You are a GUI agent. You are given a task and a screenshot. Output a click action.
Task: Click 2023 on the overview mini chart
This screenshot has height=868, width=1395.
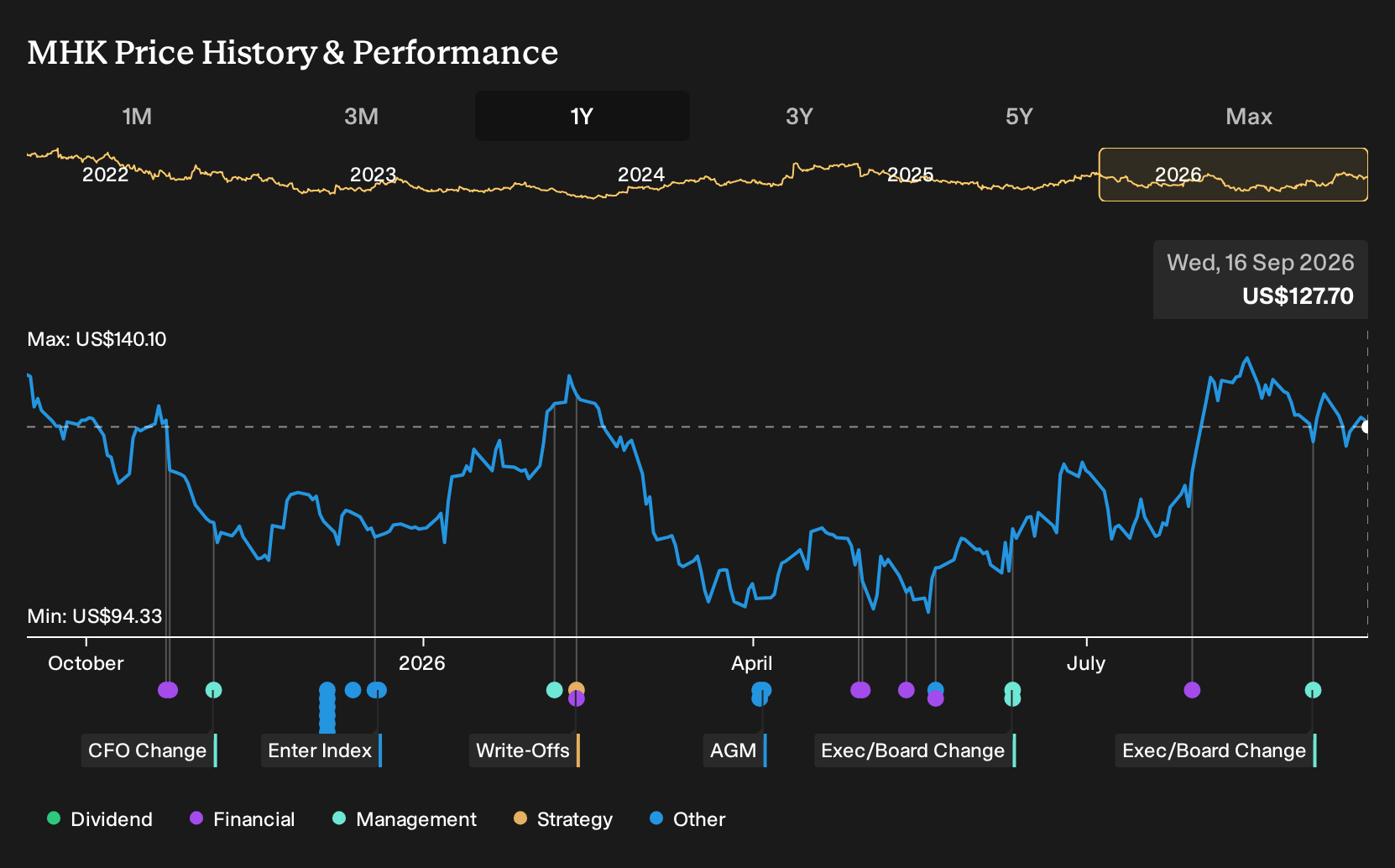[x=373, y=175]
